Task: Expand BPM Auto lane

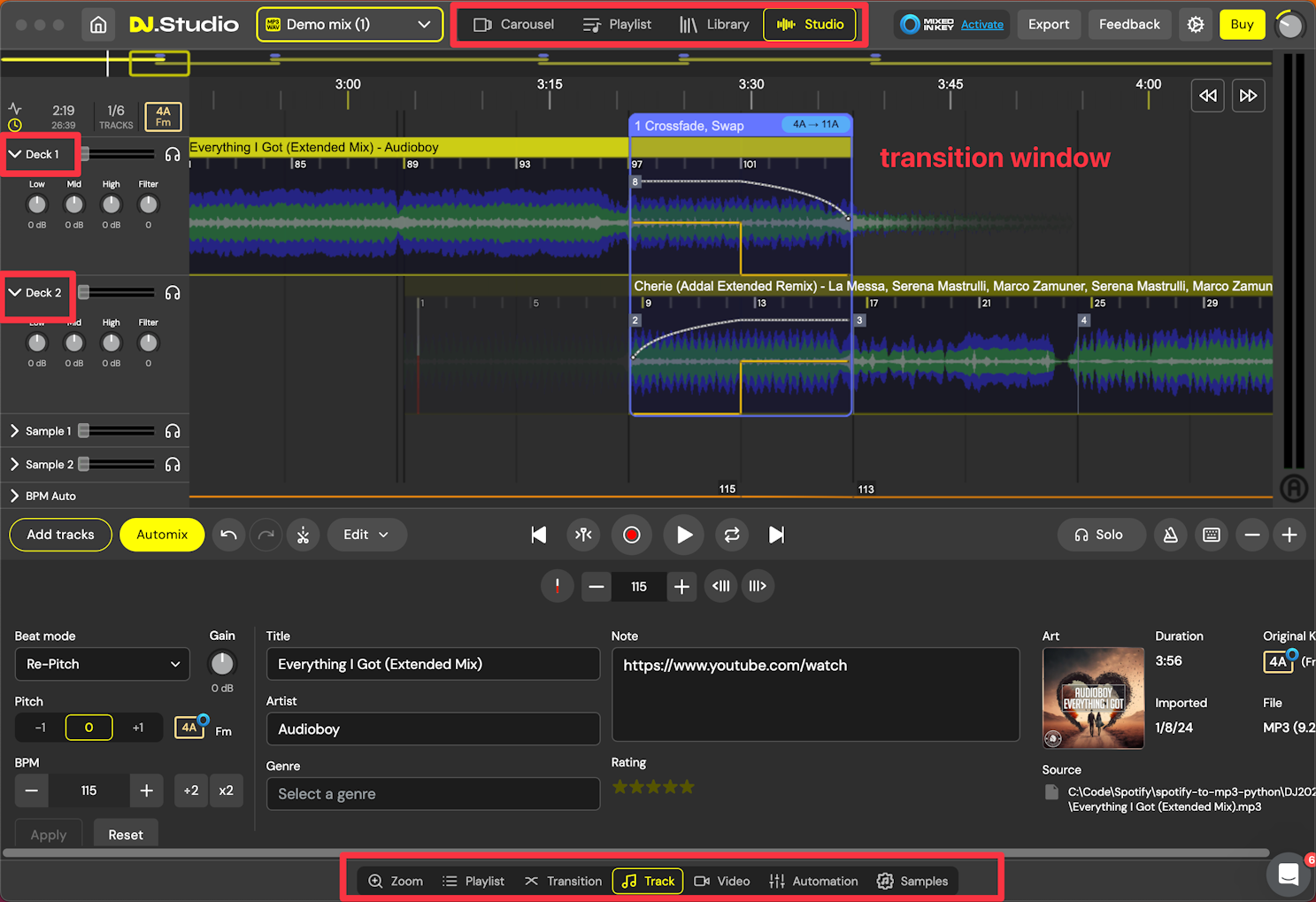Action: coord(15,496)
